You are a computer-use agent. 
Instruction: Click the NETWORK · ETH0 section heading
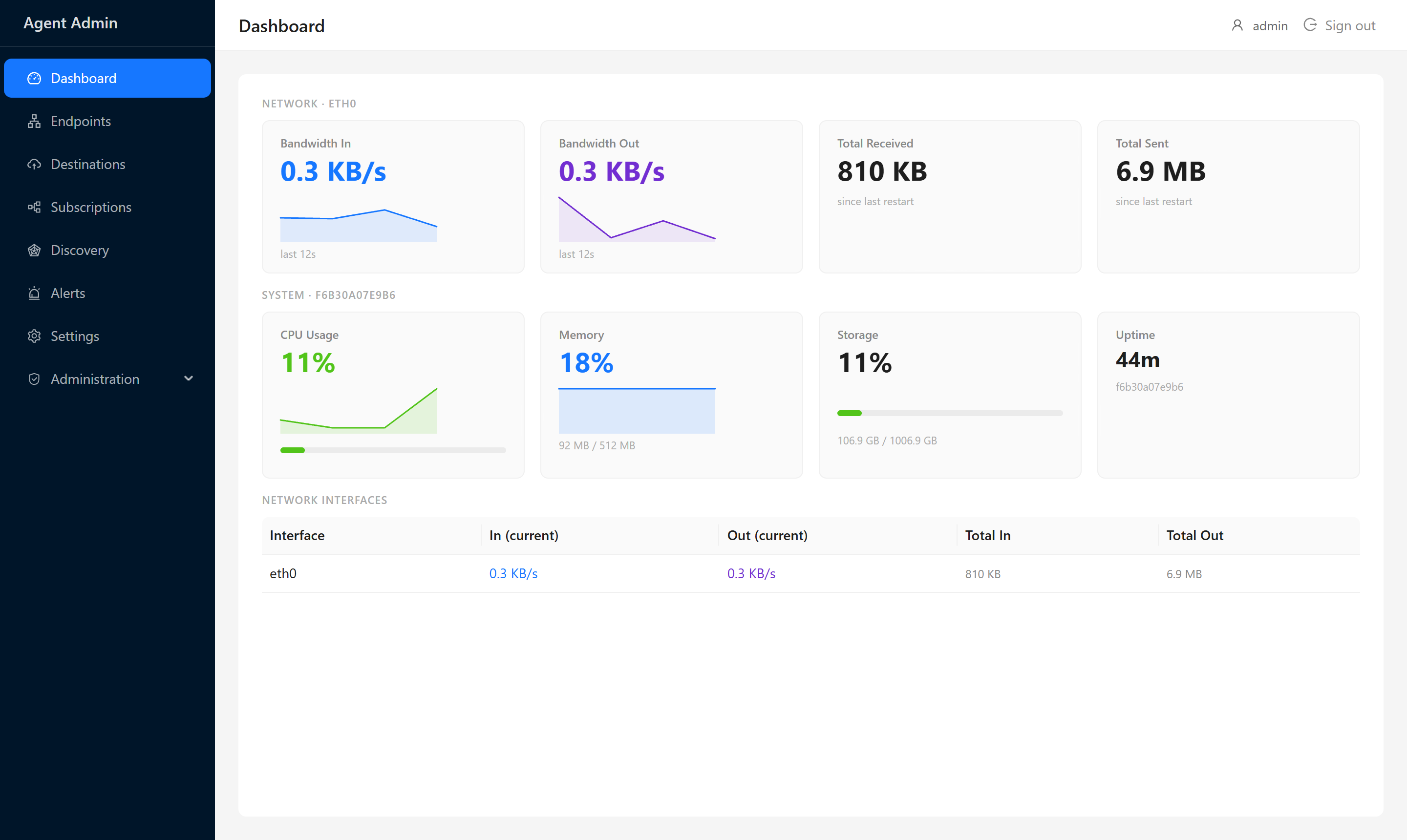coord(309,104)
